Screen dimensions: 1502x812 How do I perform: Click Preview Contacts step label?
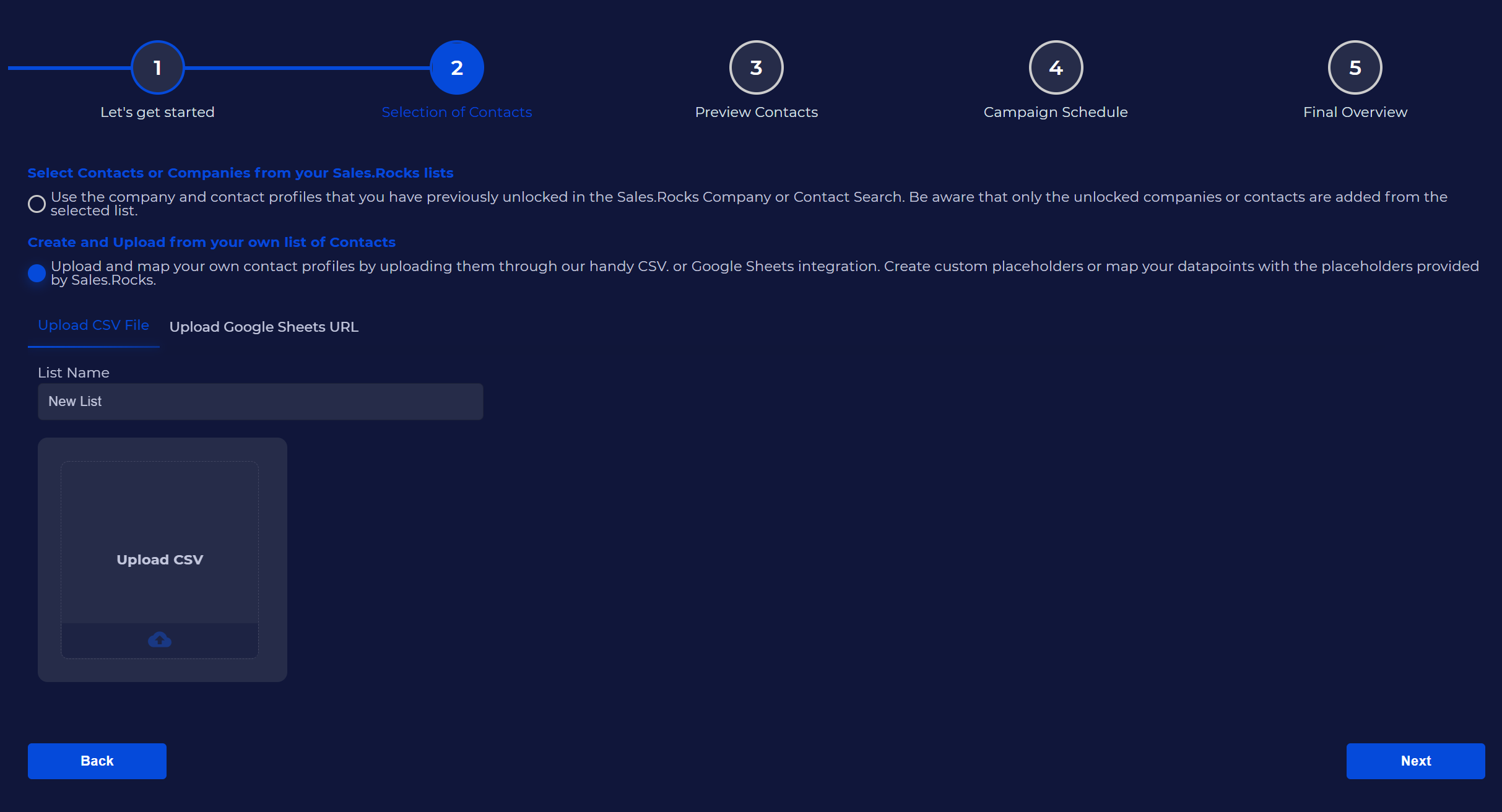756,112
